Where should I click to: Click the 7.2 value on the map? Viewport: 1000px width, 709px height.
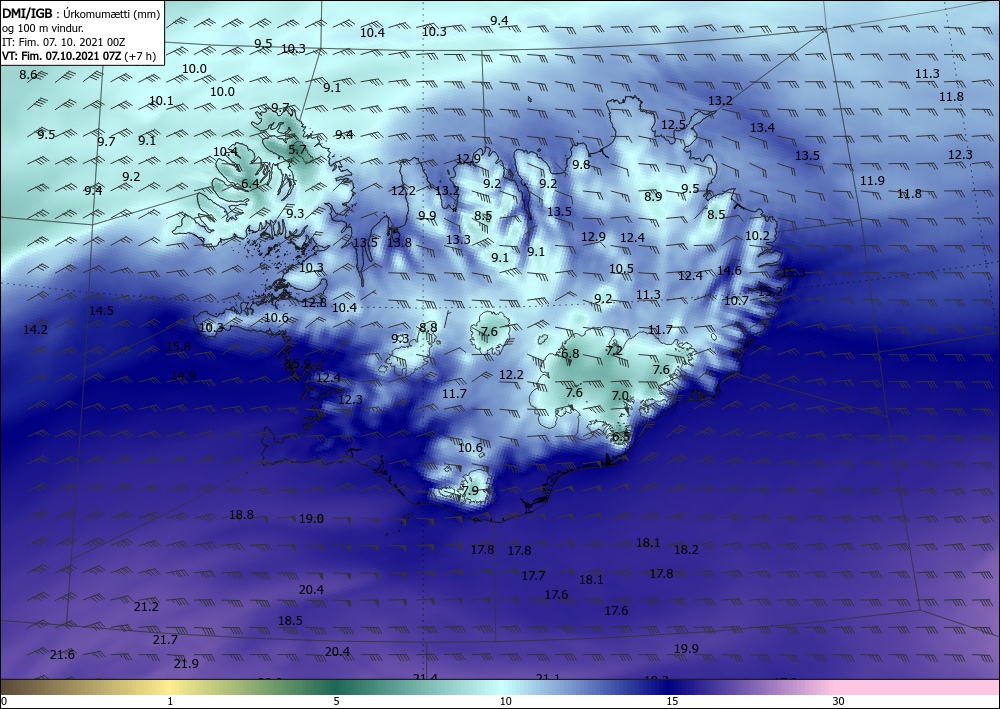pos(614,351)
